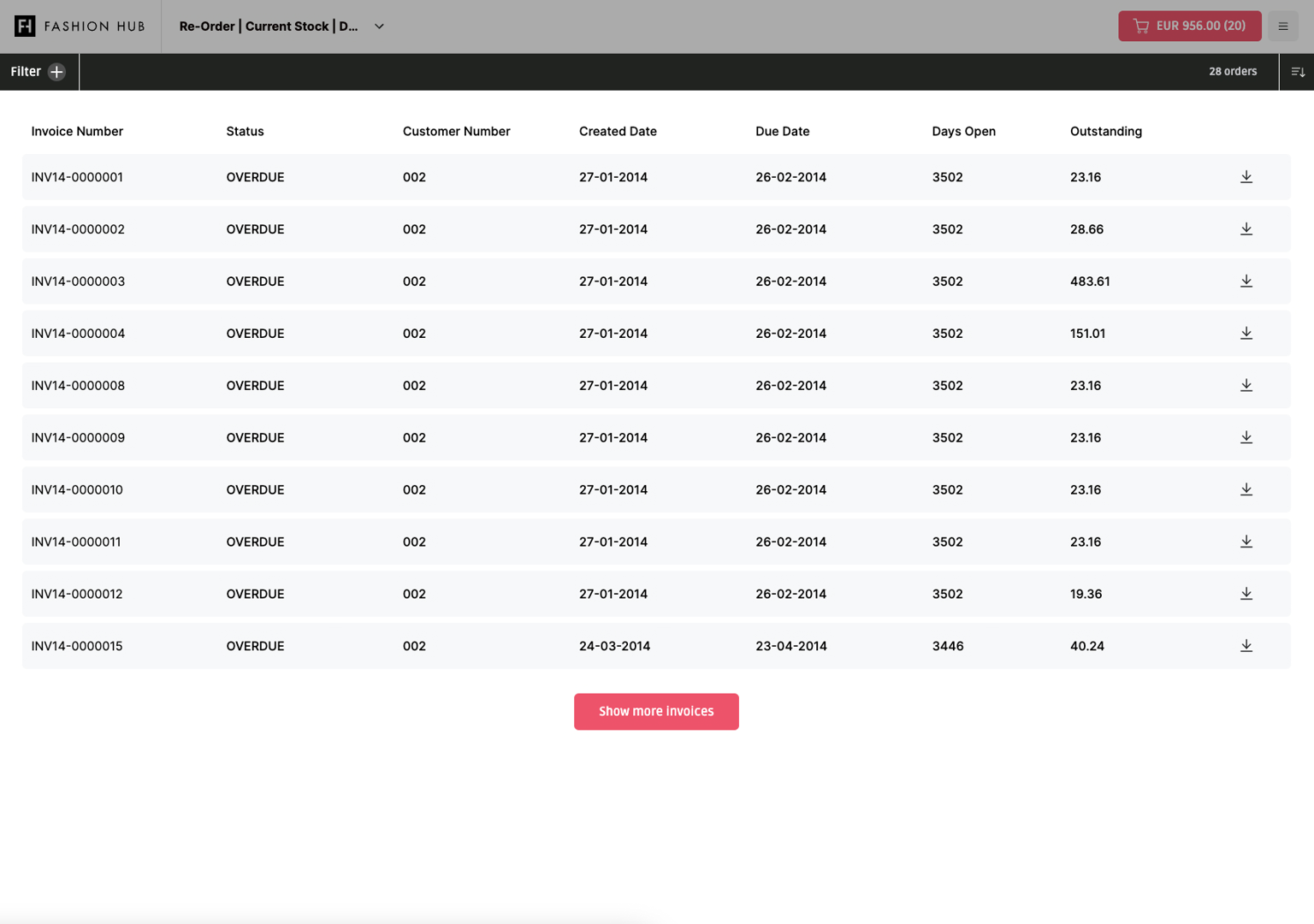Expand the Re-Order Current Stock dropdown
The height and width of the screenshot is (924, 1314).
379,27
